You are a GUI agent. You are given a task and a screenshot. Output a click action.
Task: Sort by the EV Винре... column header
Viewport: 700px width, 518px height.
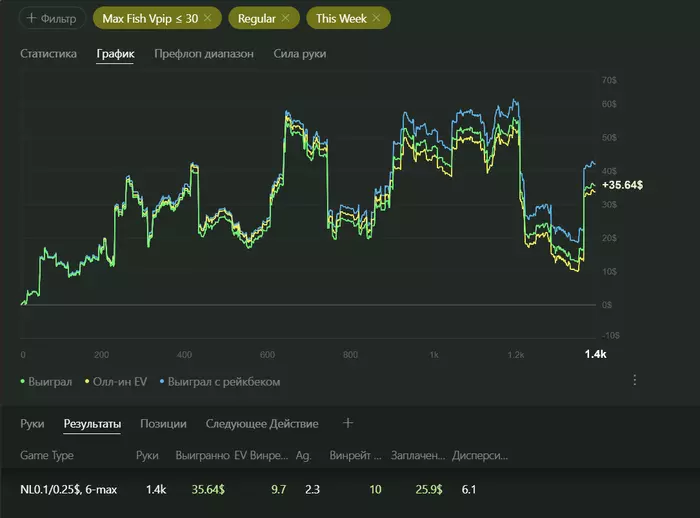click(261, 455)
